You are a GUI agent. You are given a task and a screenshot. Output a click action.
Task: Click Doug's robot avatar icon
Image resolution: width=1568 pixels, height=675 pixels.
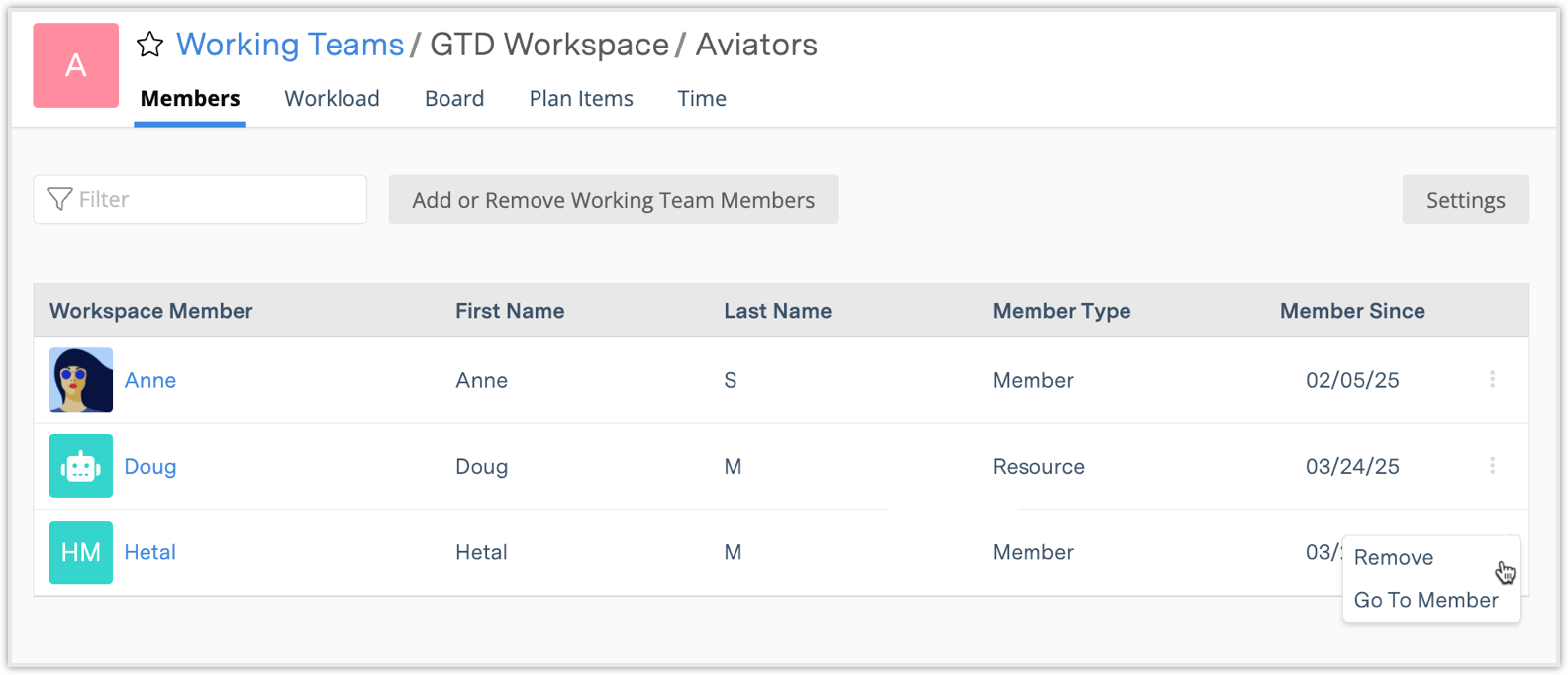click(81, 466)
